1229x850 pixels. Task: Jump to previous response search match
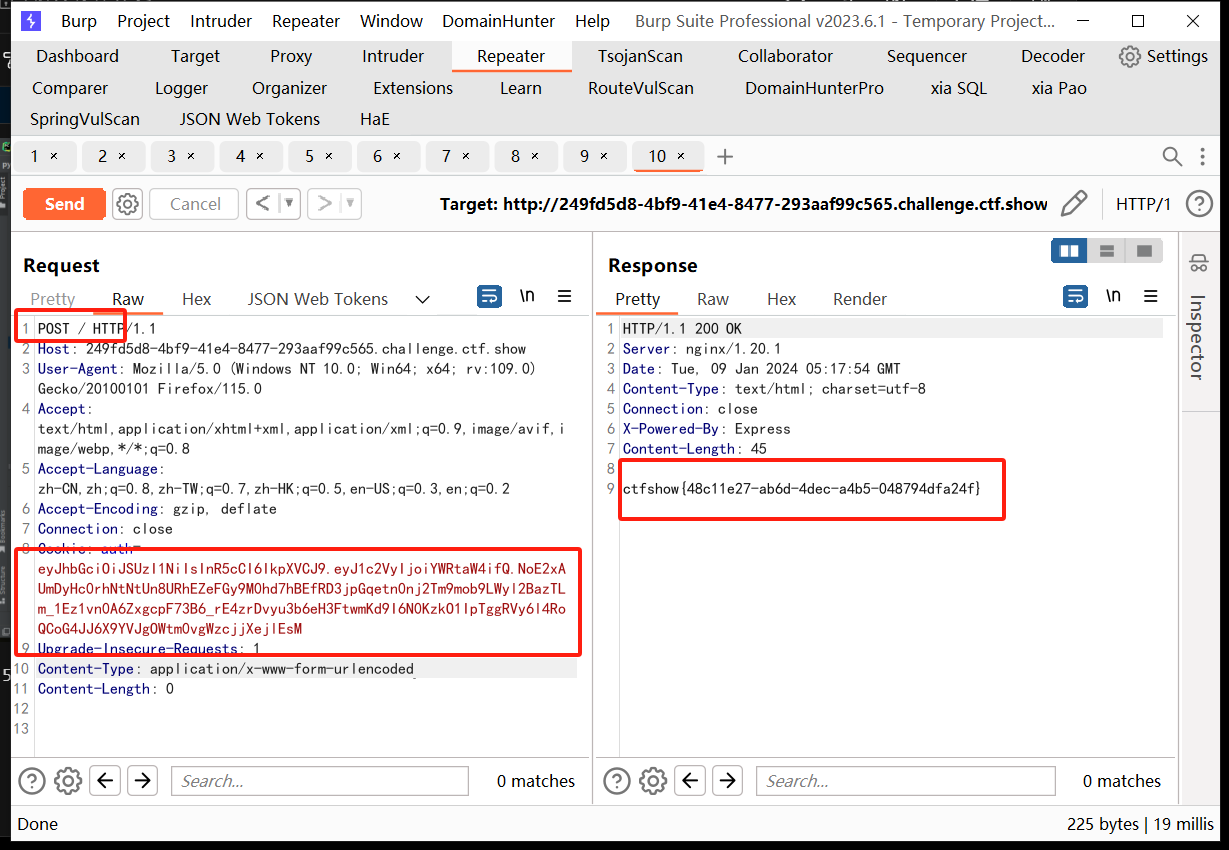tap(691, 781)
